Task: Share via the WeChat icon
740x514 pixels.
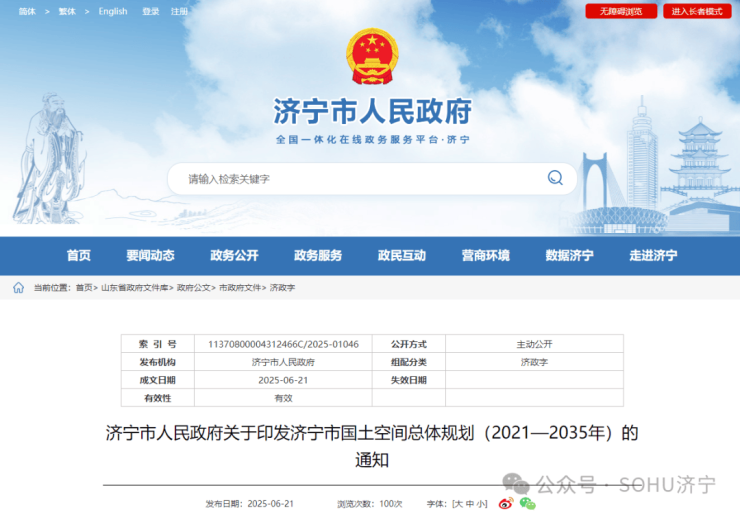Action: [x=526, y=503]
